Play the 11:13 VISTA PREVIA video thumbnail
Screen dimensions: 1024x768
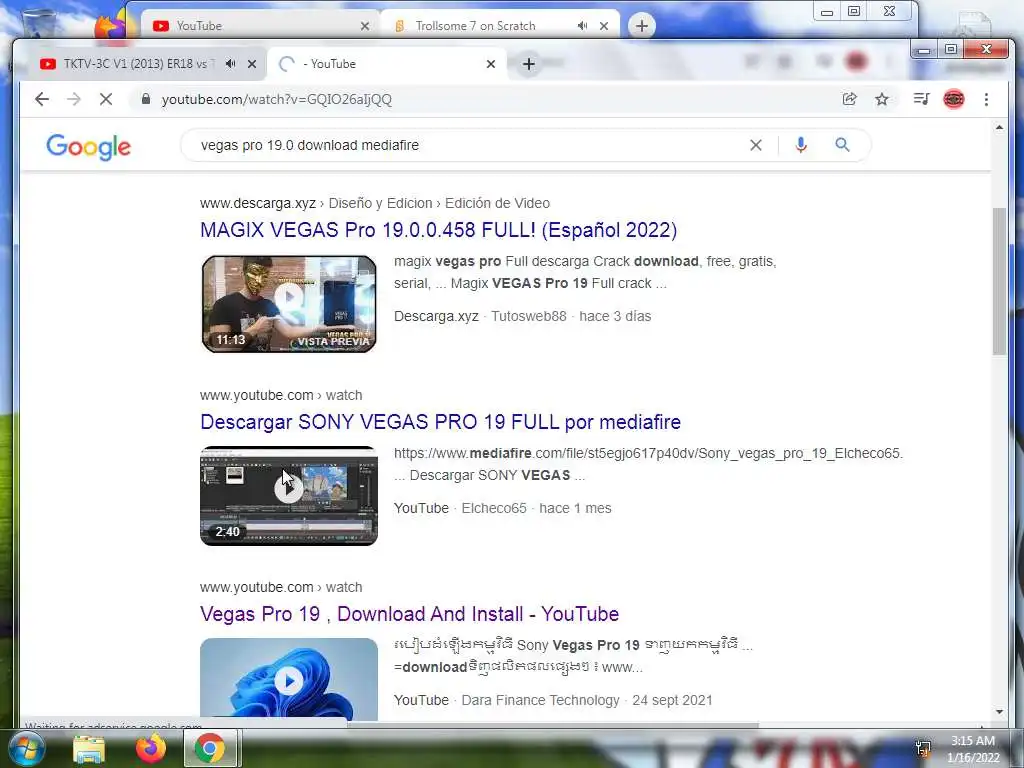point(289,304)
